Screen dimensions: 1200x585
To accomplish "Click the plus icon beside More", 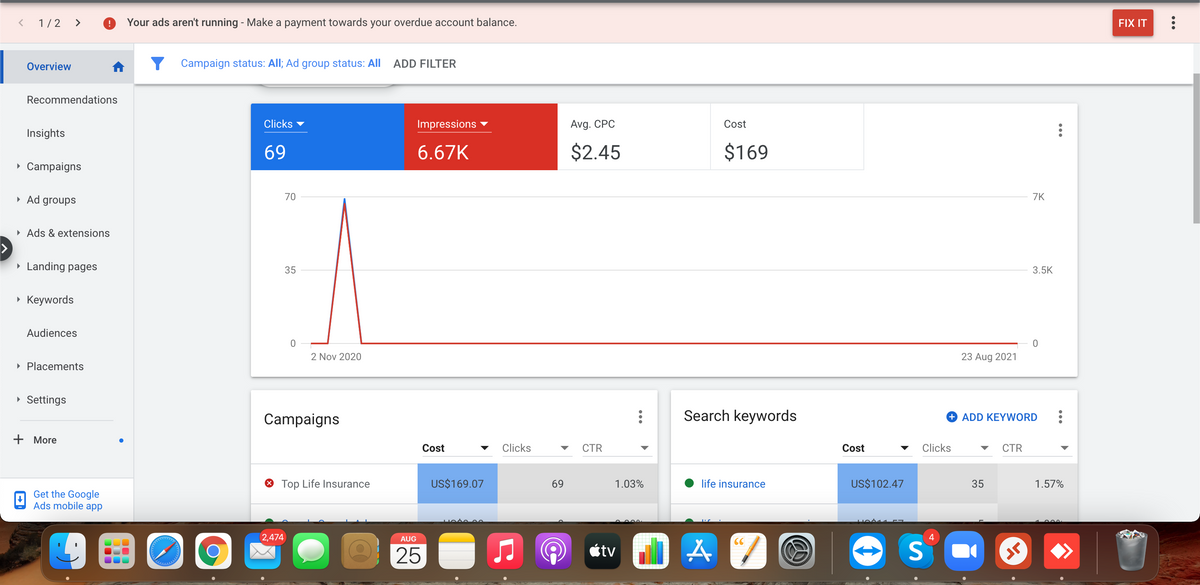I will 18,440.
